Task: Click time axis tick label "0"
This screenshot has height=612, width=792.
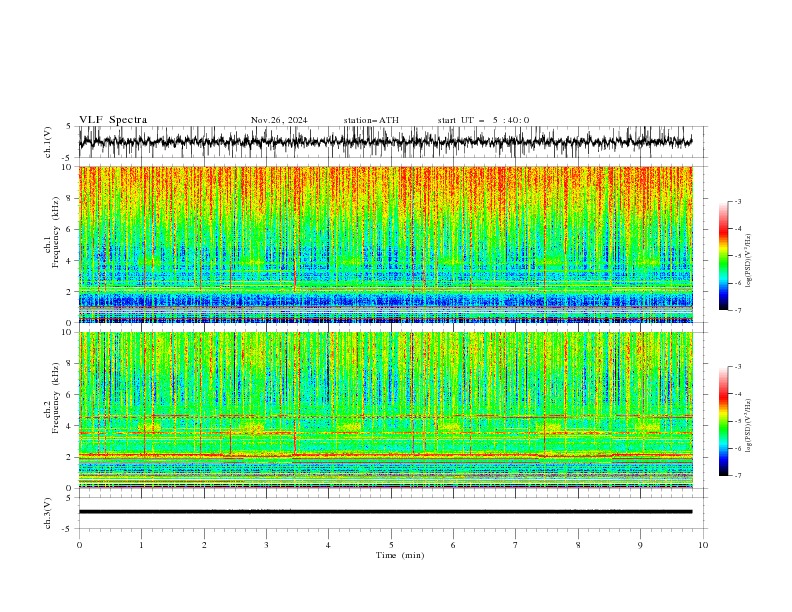Action: (79, 545)
